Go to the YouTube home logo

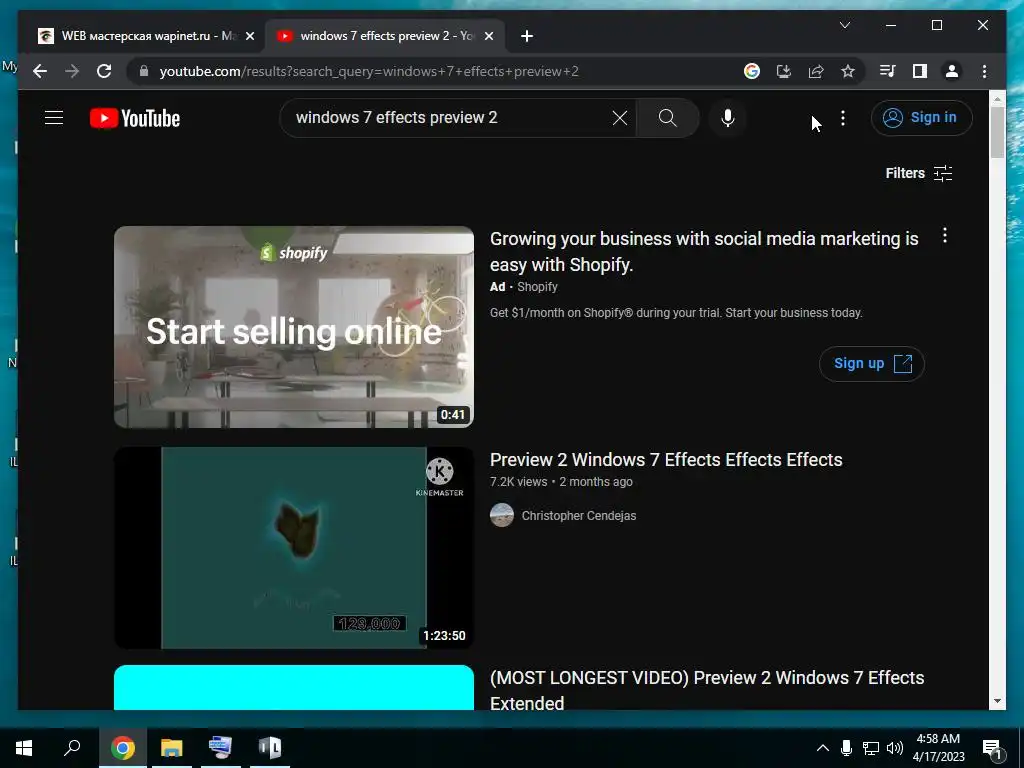point(135,118)
